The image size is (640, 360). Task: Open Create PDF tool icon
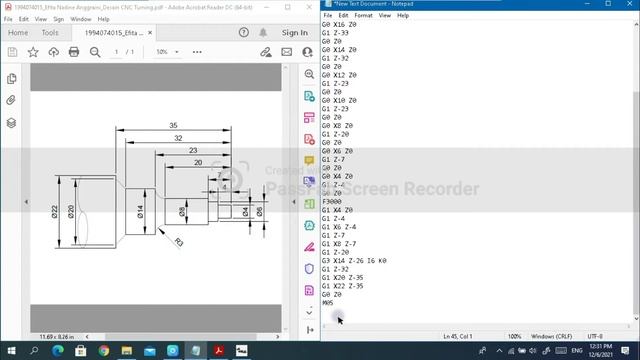pyautogui.click(x=309, y=139)
